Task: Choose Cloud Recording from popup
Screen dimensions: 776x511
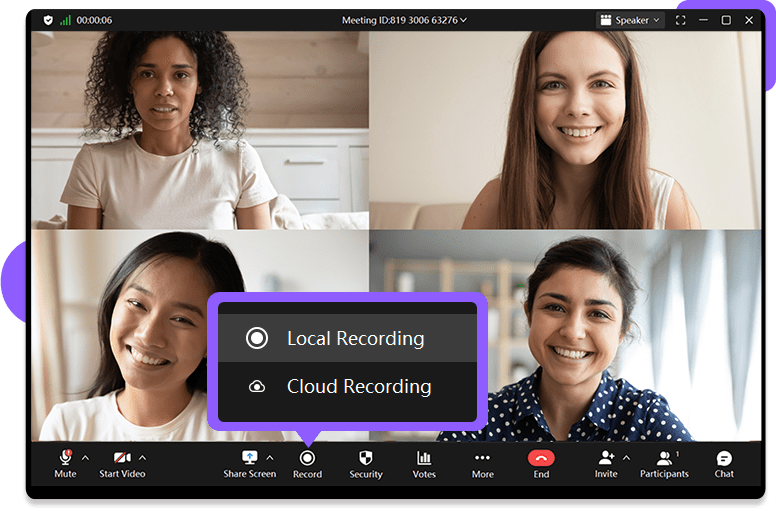Action: pos(347,386)
